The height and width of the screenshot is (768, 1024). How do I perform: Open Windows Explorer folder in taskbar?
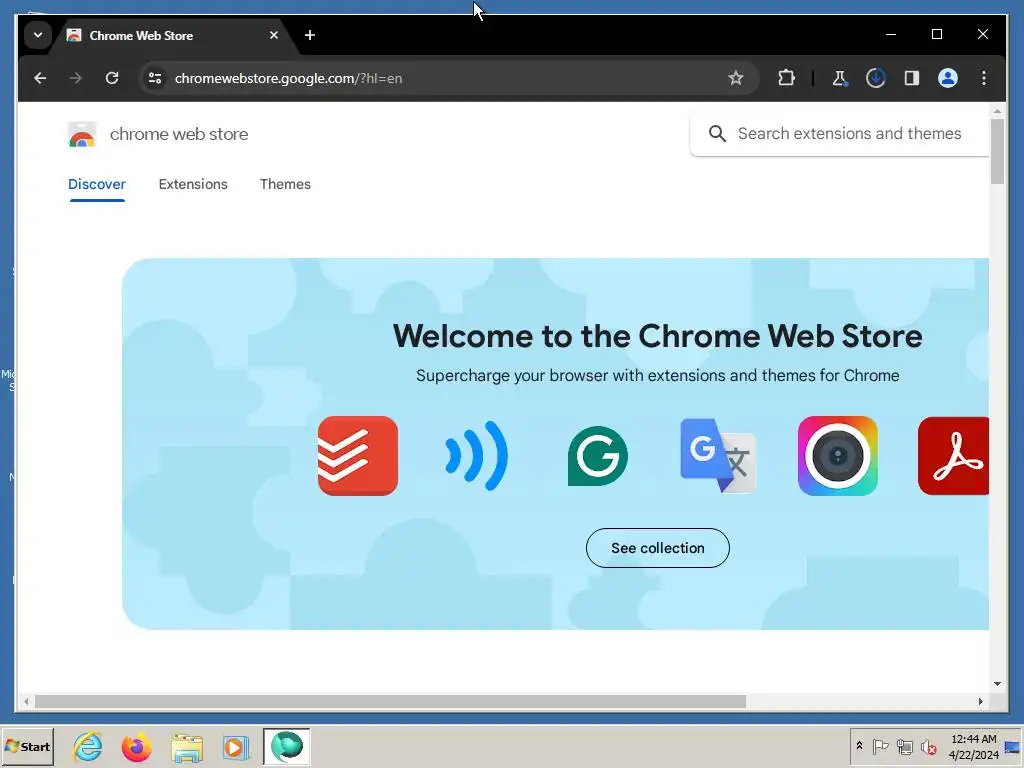click(x=187, y=747)
